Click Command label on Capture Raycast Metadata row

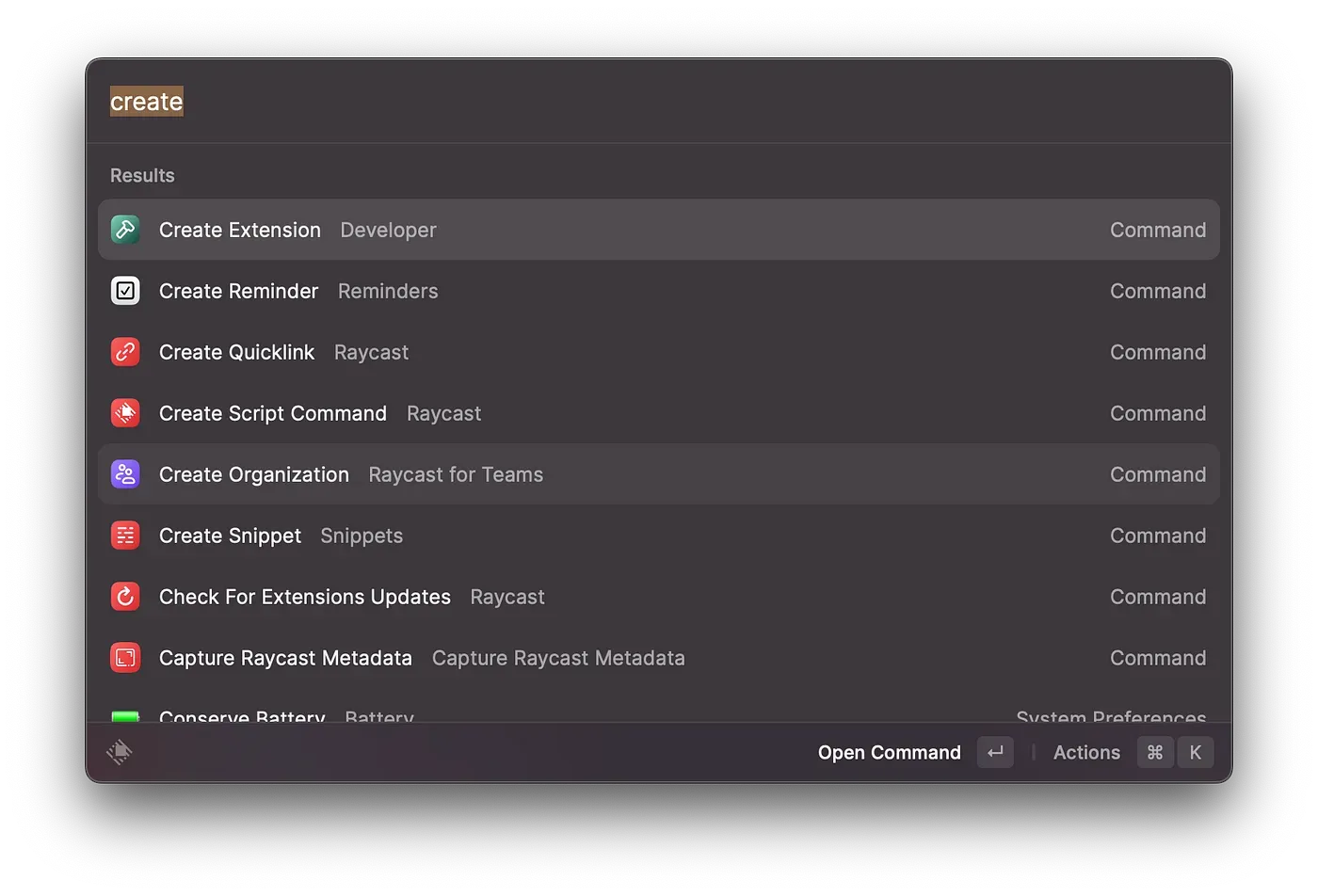click(1158, 658)
